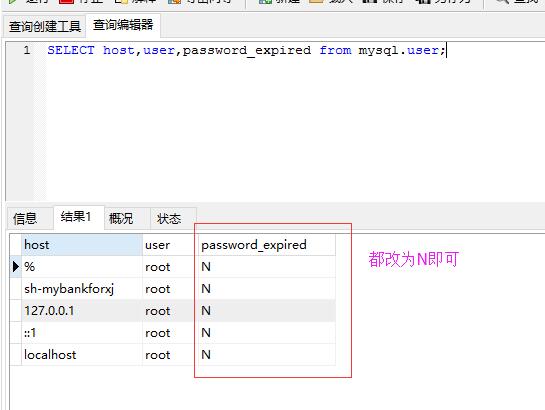Select the 127.0.0.1 host cell
This screenshot has width=545, height=410.
point(82,311)
